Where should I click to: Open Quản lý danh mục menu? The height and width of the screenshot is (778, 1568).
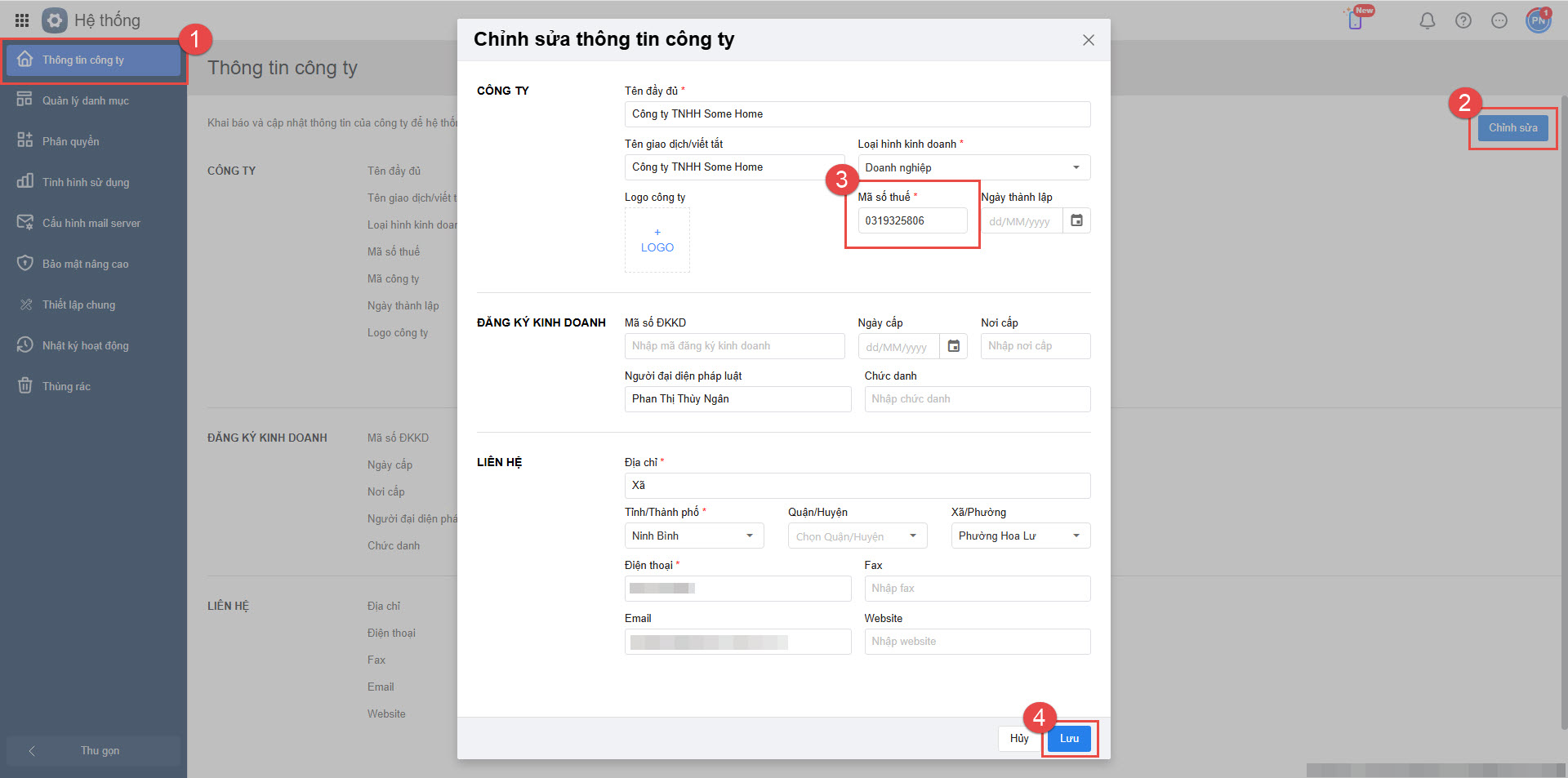click(85, 100)
